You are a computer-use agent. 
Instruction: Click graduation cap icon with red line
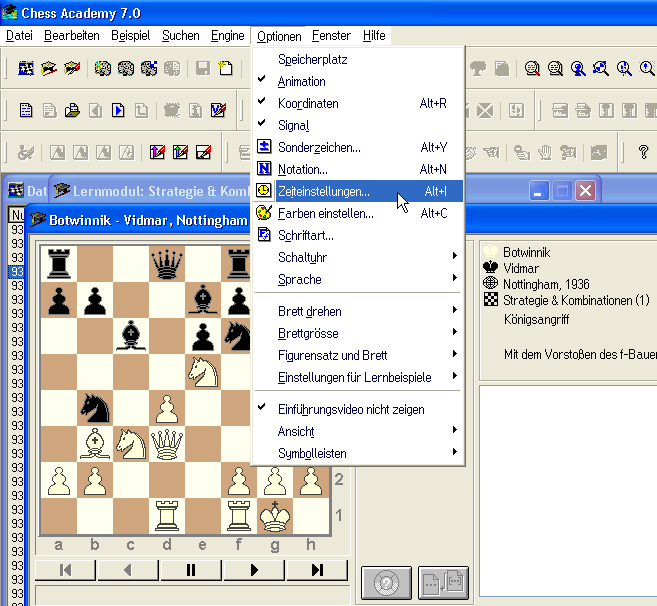pos(49,68)
